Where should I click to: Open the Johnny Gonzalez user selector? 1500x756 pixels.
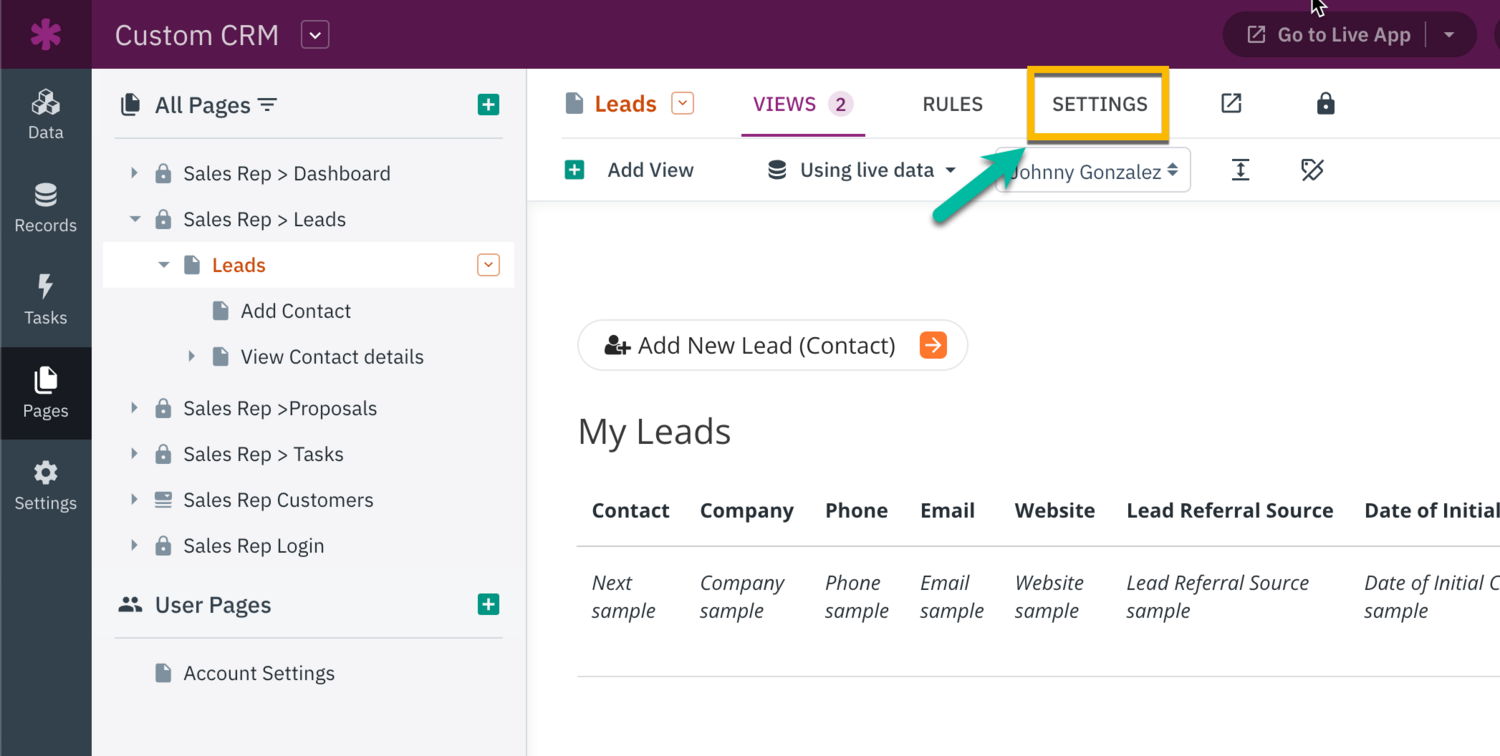pos(1093,171)
